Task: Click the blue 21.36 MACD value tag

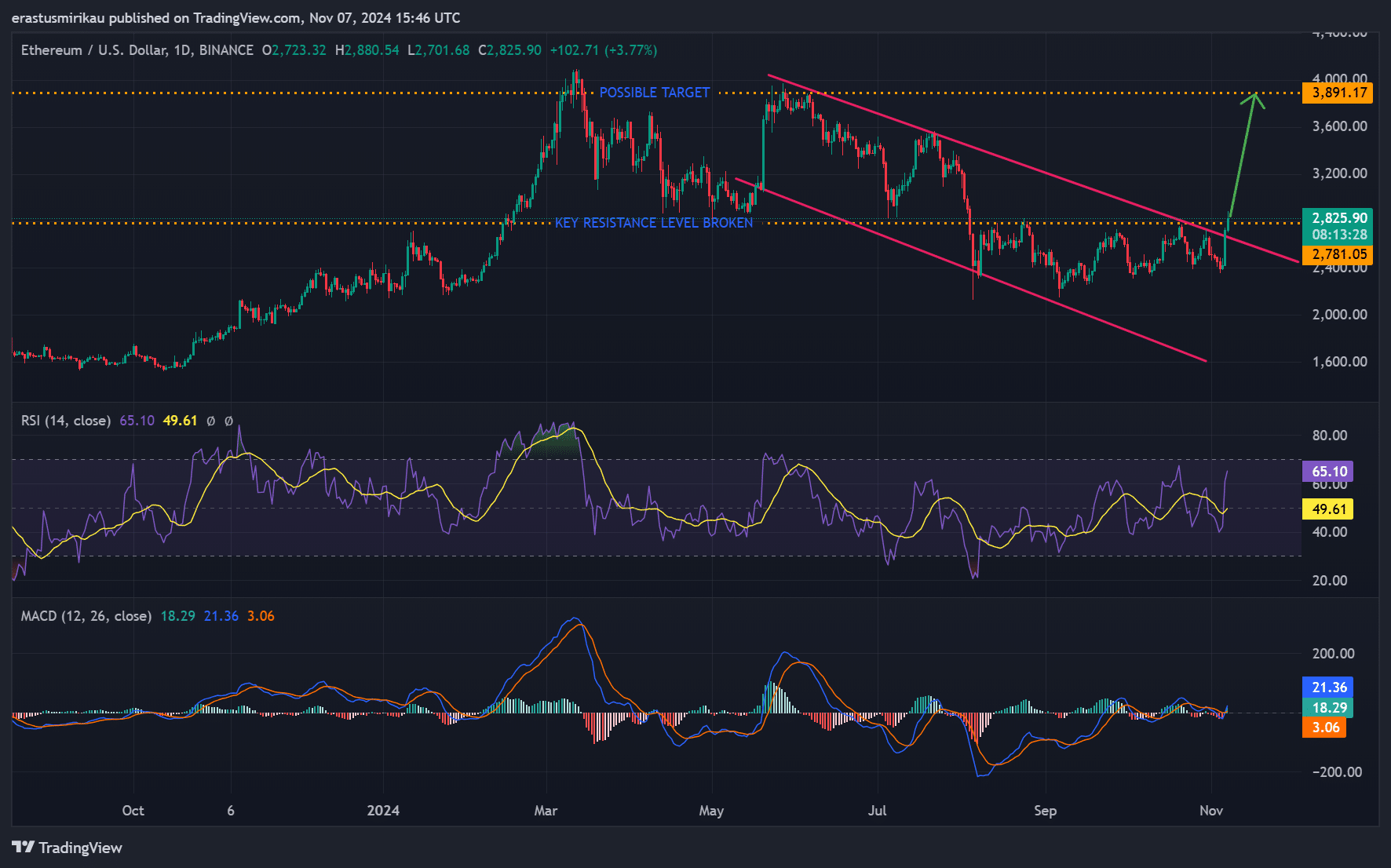Action: click(1328, 687)
